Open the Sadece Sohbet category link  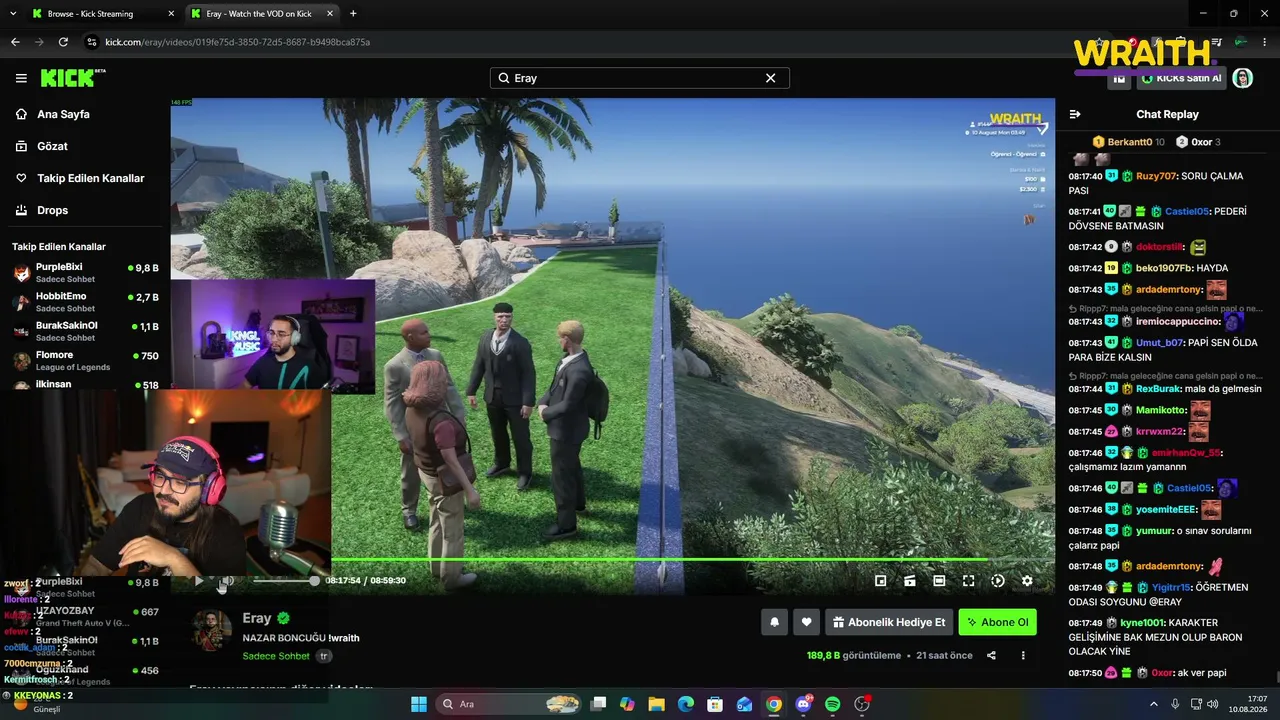[x=276, y=656]
